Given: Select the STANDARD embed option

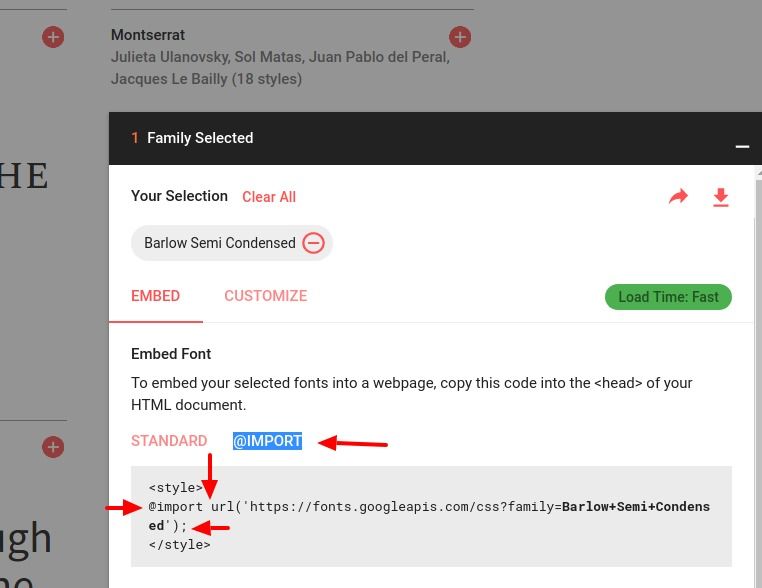Looking at the screenshot, I should 169,441.
